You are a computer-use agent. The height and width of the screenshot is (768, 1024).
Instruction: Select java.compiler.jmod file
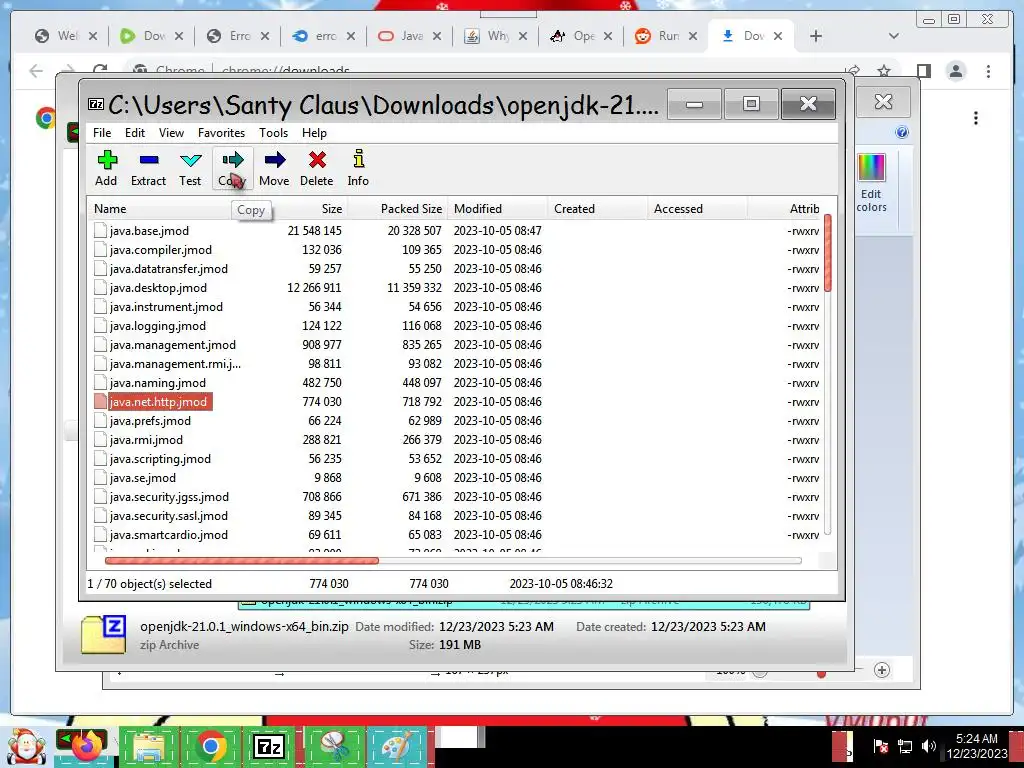coord(161,249)
